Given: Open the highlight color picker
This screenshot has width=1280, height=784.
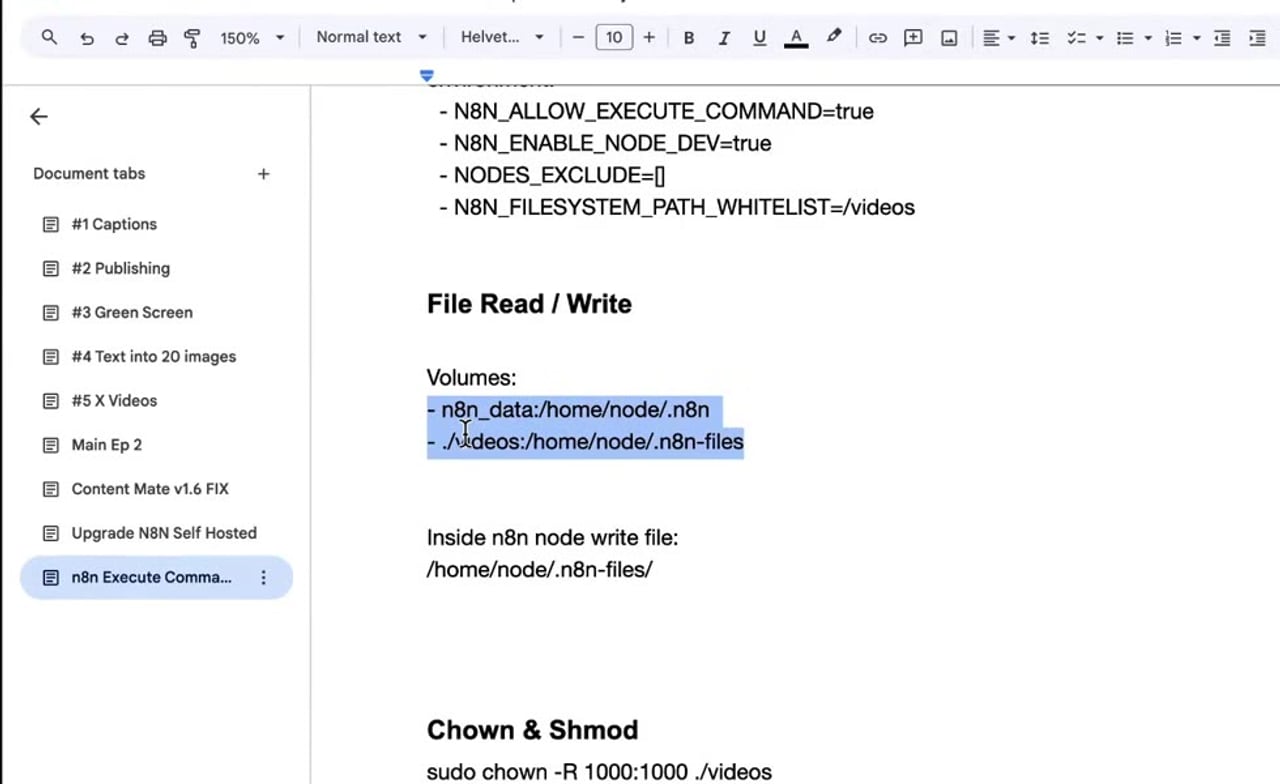Looking at the screenshot, I should click(x=834, y=37).
